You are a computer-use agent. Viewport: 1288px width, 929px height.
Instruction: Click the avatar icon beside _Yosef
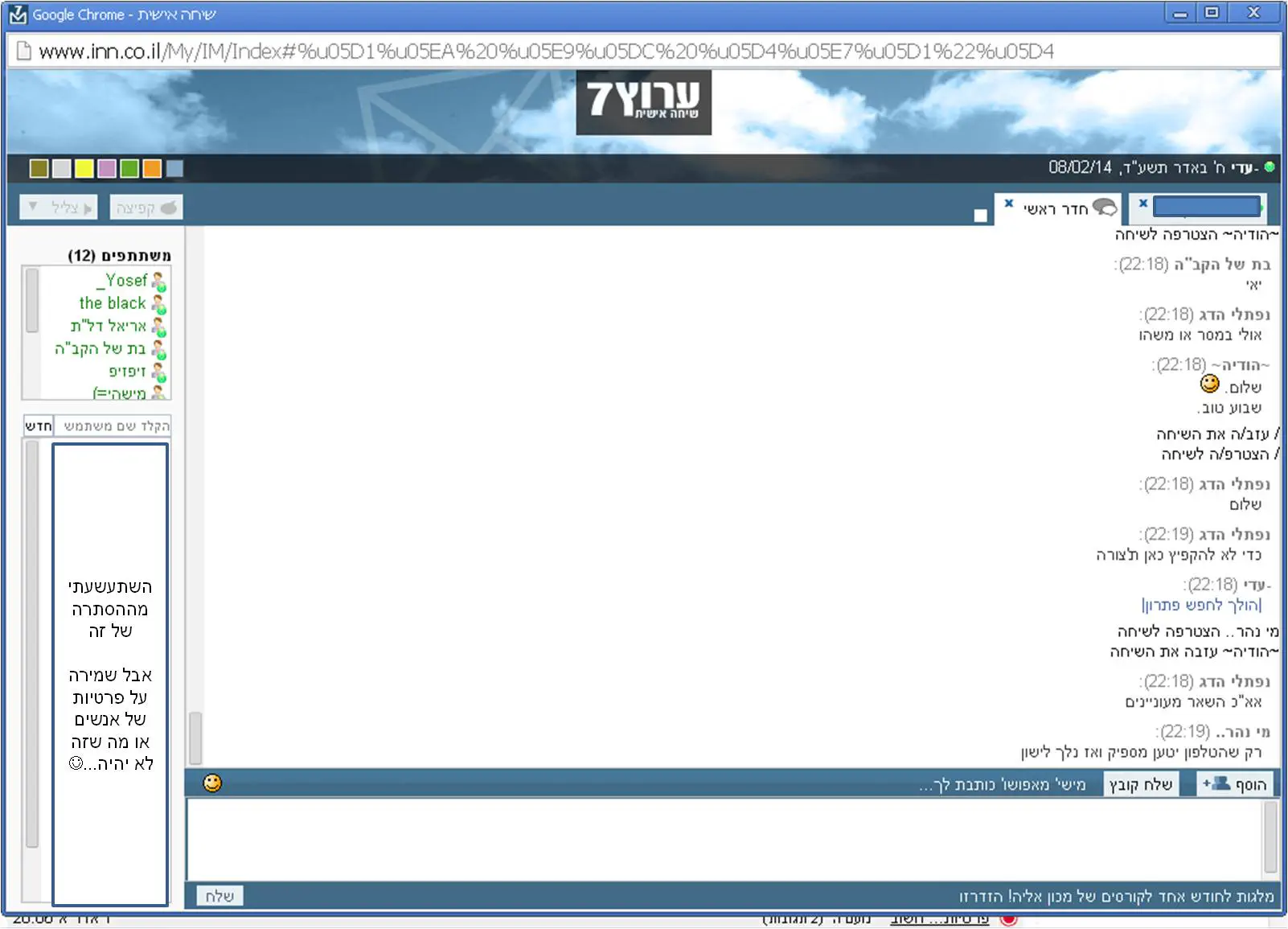coord(159,282)
